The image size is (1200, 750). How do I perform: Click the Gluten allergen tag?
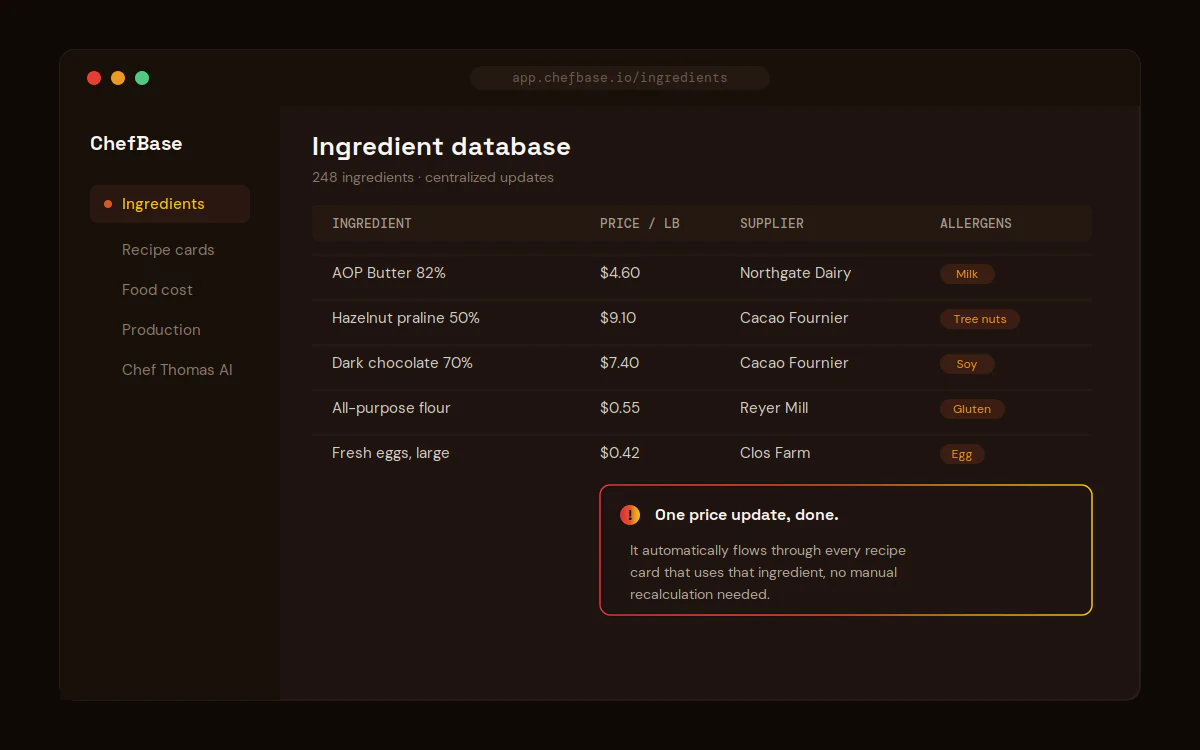tap(972, 409)
